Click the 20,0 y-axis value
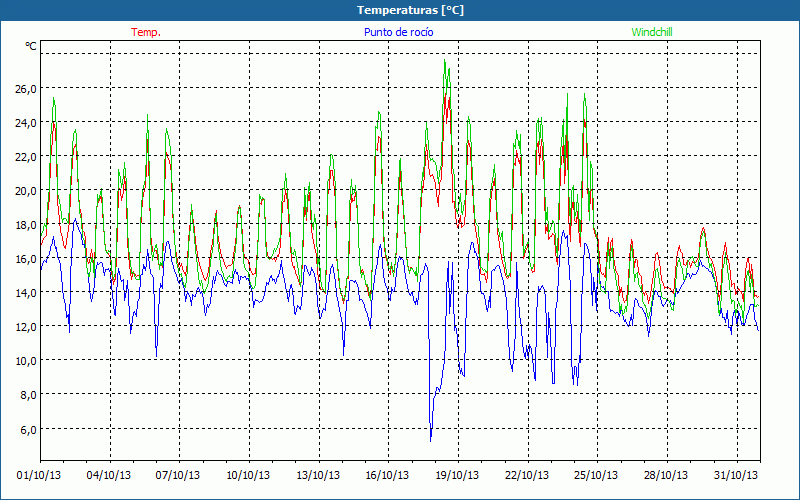The height and width of the screenshot is (500, 800). 26,191
